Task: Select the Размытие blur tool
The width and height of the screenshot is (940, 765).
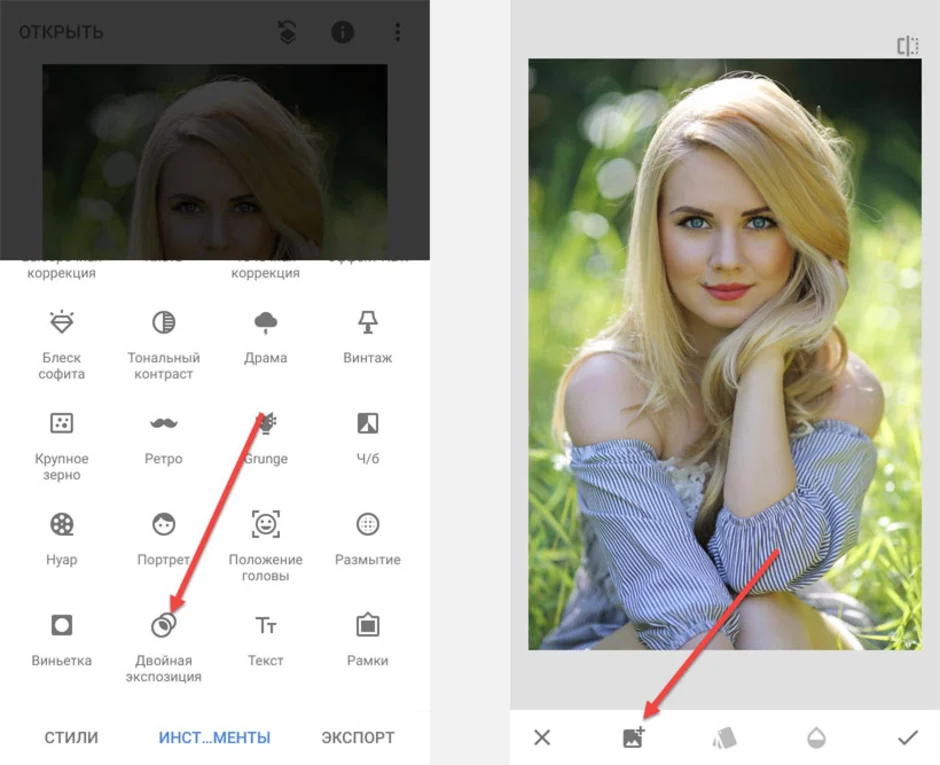Action: [x=367, y=538]
